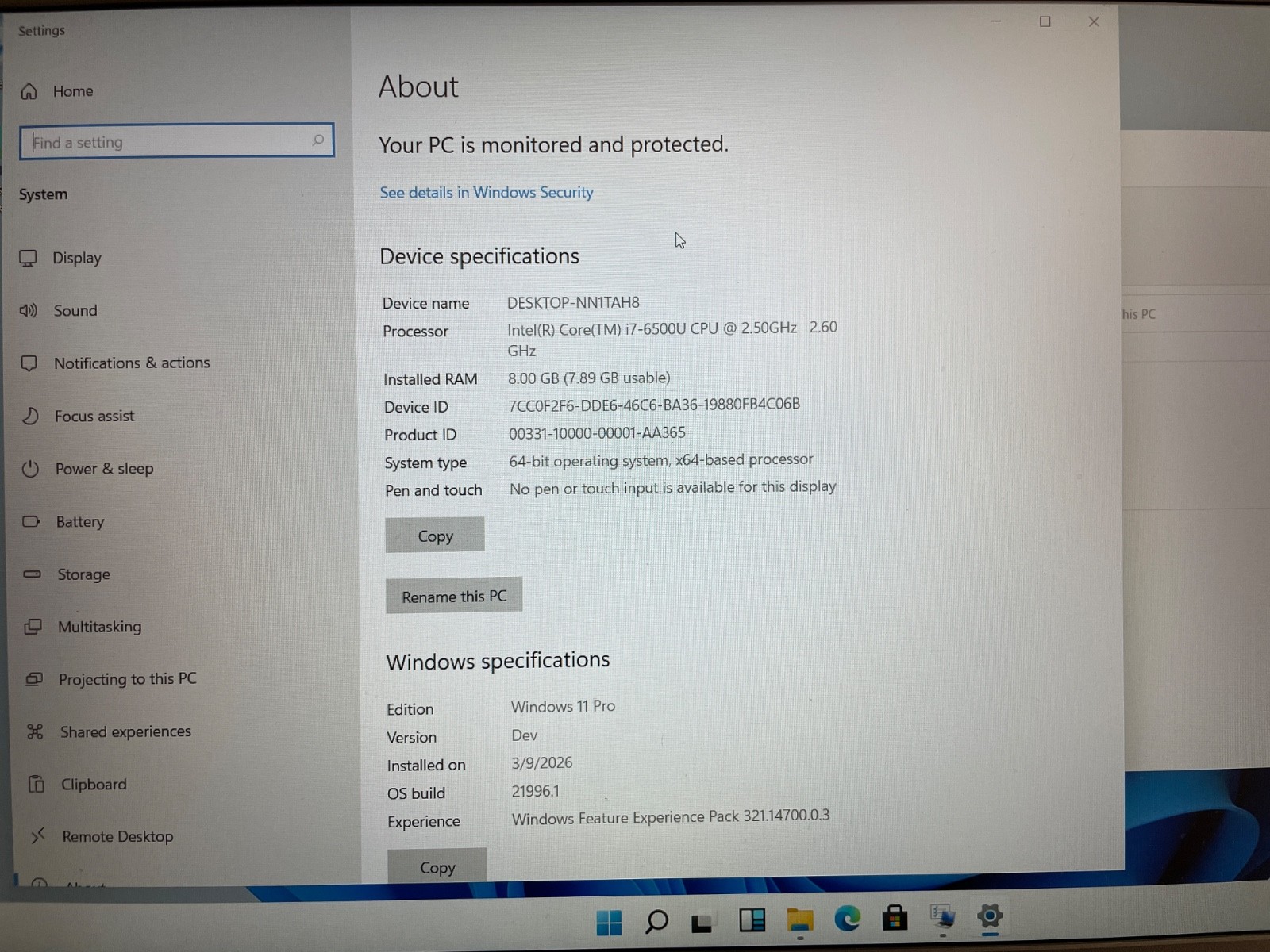Open Projecting to this PC page
Screen dimensions: 1270x952
point(127,679)
